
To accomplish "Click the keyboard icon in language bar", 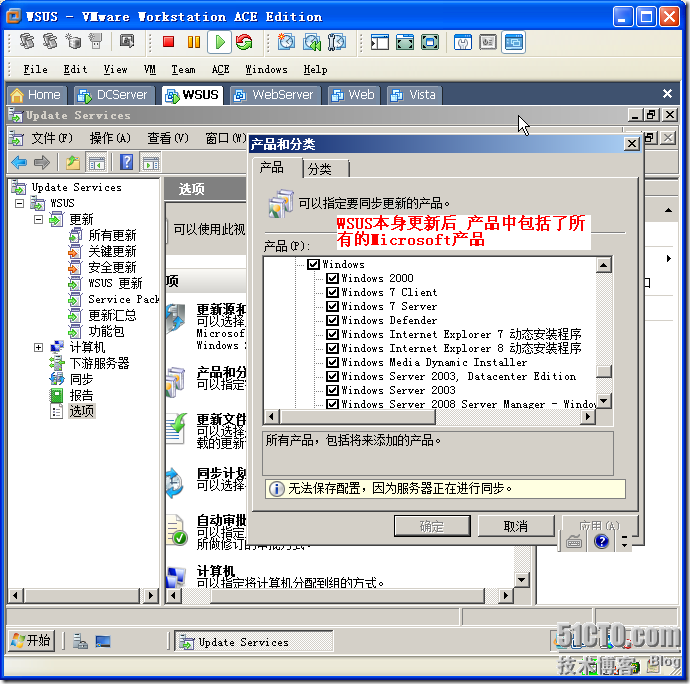I will 573,541.
